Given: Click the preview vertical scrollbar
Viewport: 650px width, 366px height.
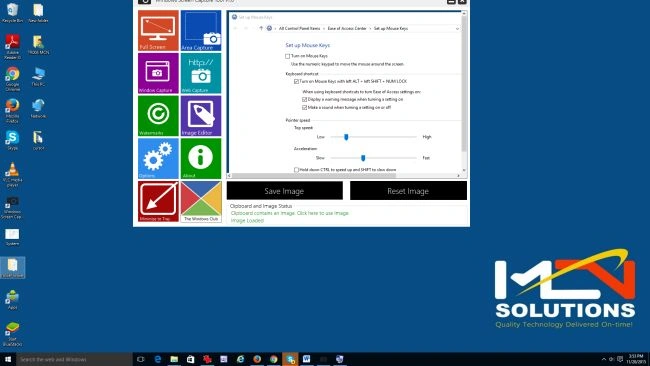Looking at the screenshot, I should pos(464,84).
